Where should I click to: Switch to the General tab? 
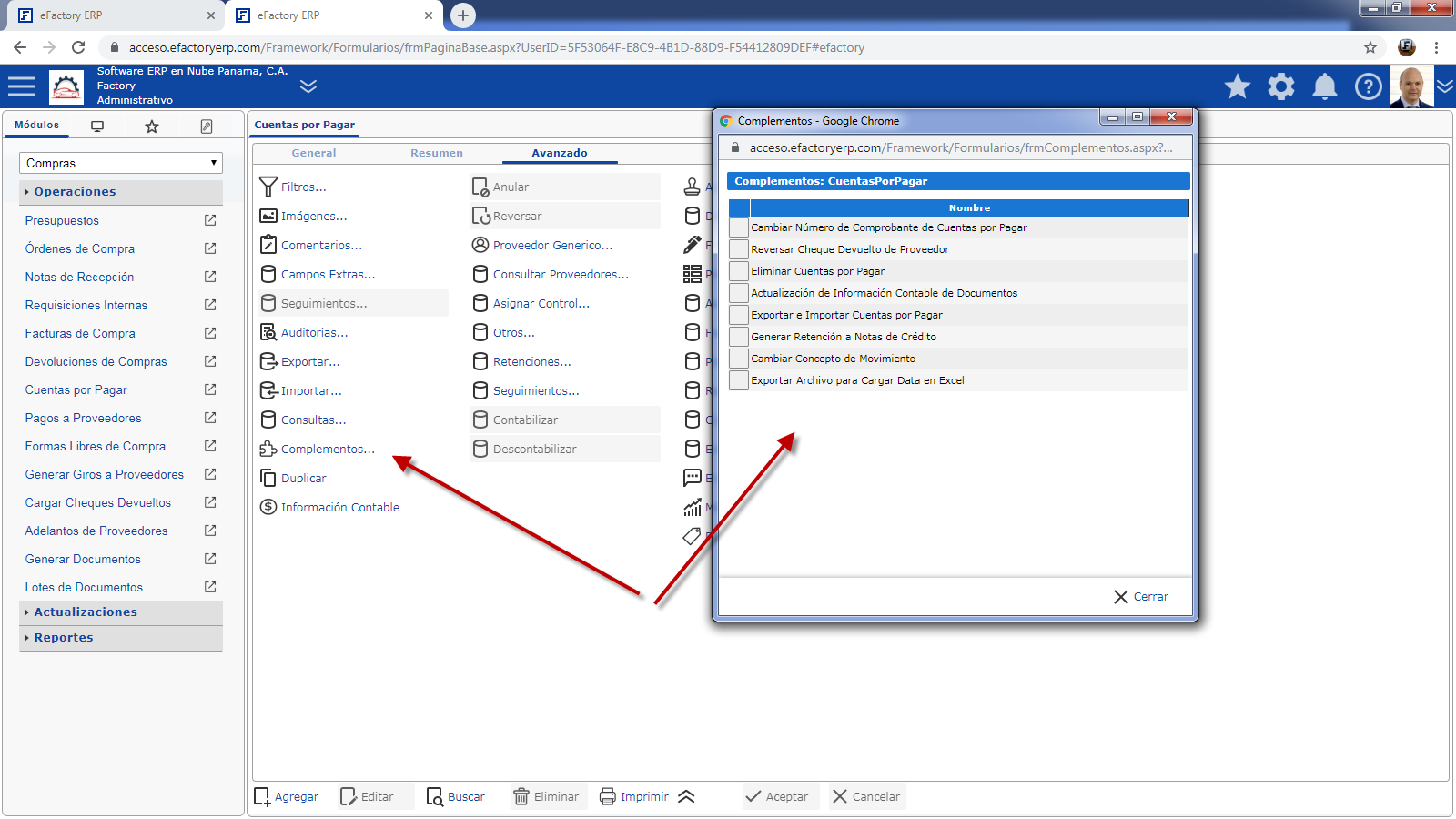point(314,153)
